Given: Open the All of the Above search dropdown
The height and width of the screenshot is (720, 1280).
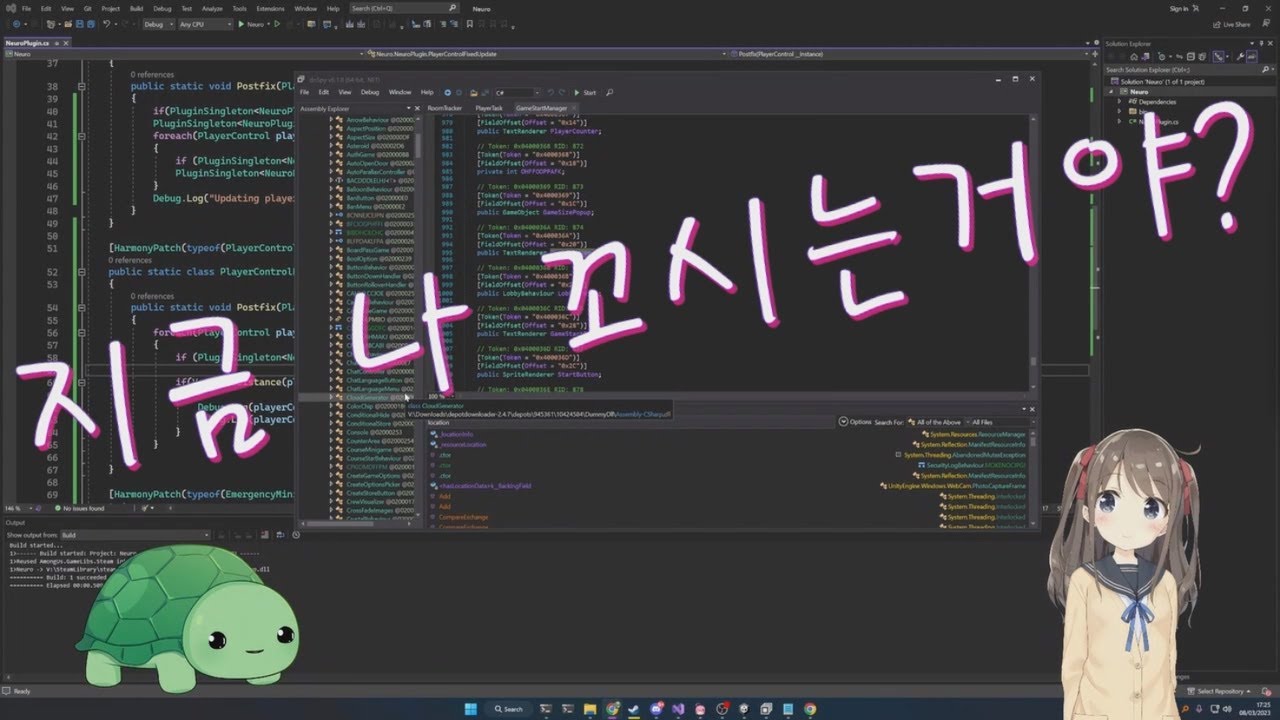Looking at the screenshot, I should pos(937,422).
